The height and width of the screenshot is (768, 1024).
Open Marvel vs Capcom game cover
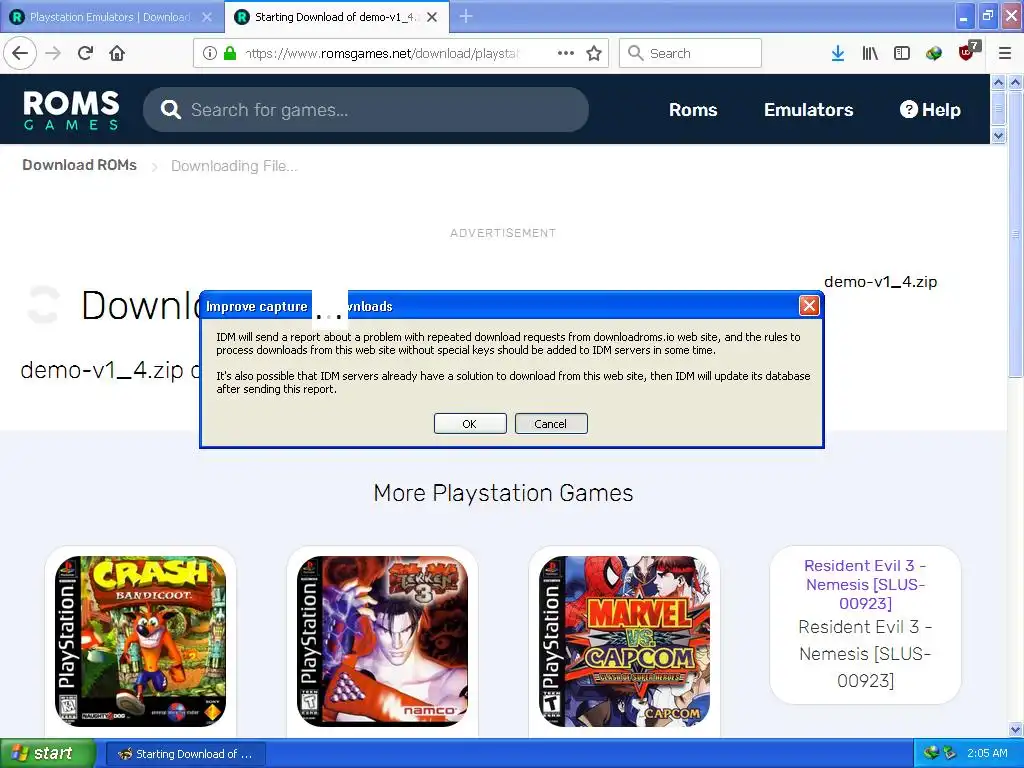click(x=624, y=641)
